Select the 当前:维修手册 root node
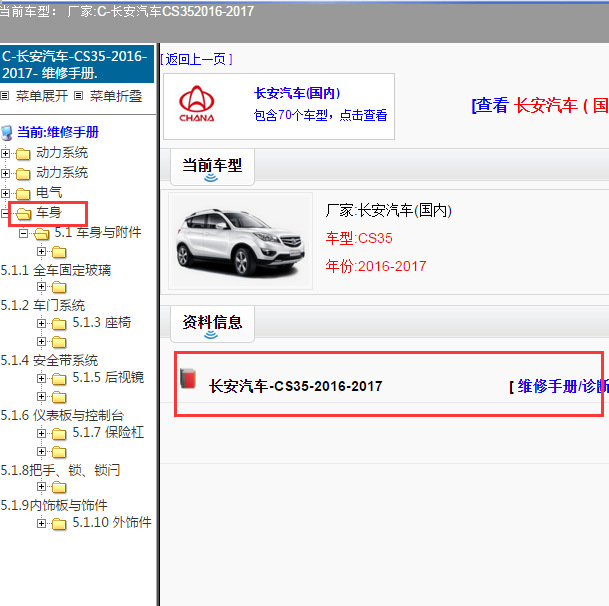The image size is (609, 606). tap(58, 132)
